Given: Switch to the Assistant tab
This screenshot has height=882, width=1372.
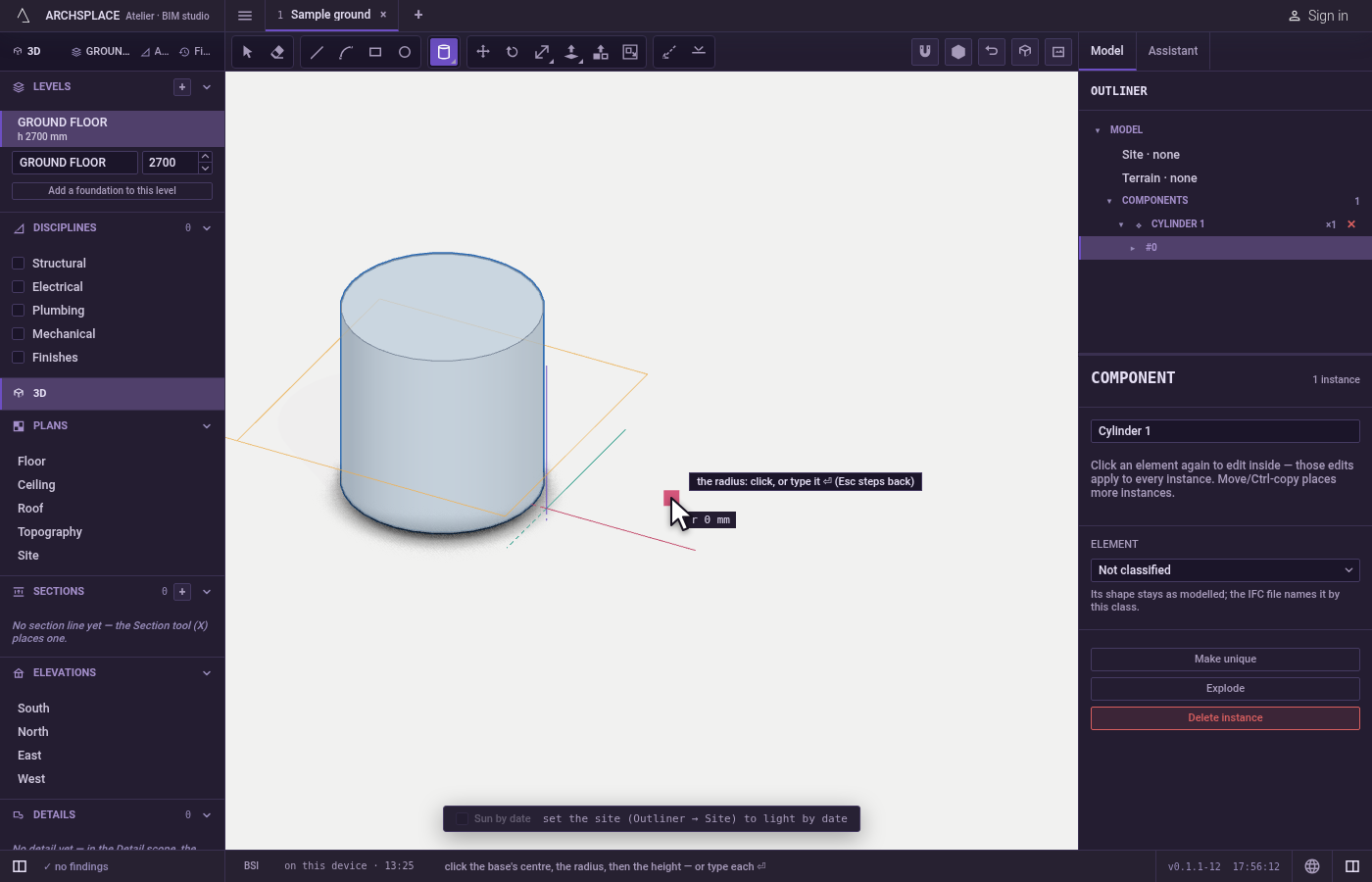Looking at the screenshot, I should point(1173,51).
